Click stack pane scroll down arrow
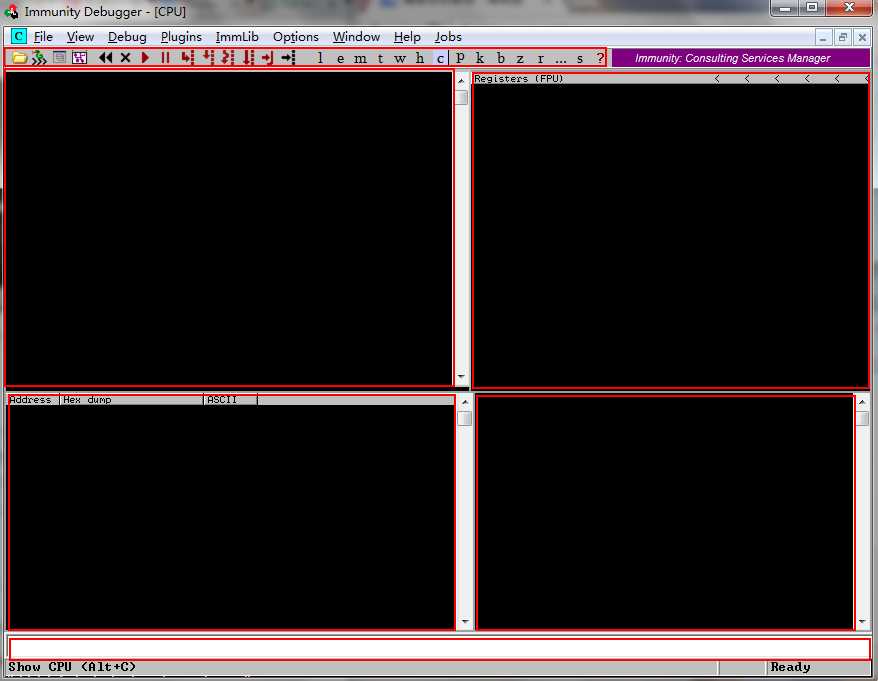878x681 pixels. [x=862, y=621]
